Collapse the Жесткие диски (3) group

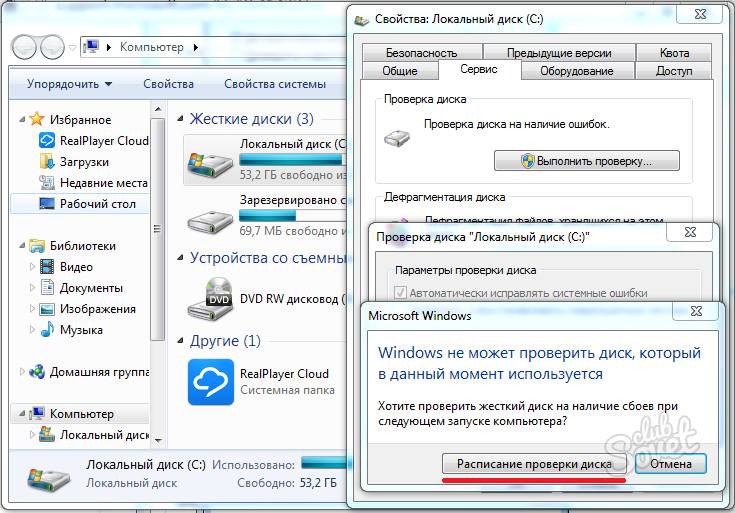(x=180, y=119)
